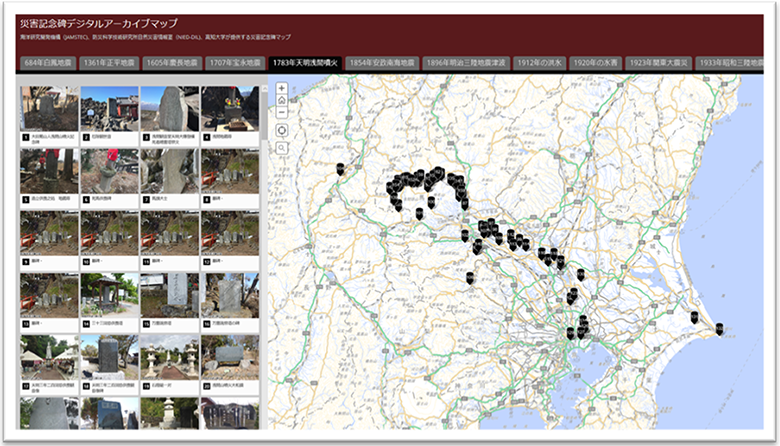
Task: Switch to the 1707年宝永地震 tab
Action: [x=232, y=63]
